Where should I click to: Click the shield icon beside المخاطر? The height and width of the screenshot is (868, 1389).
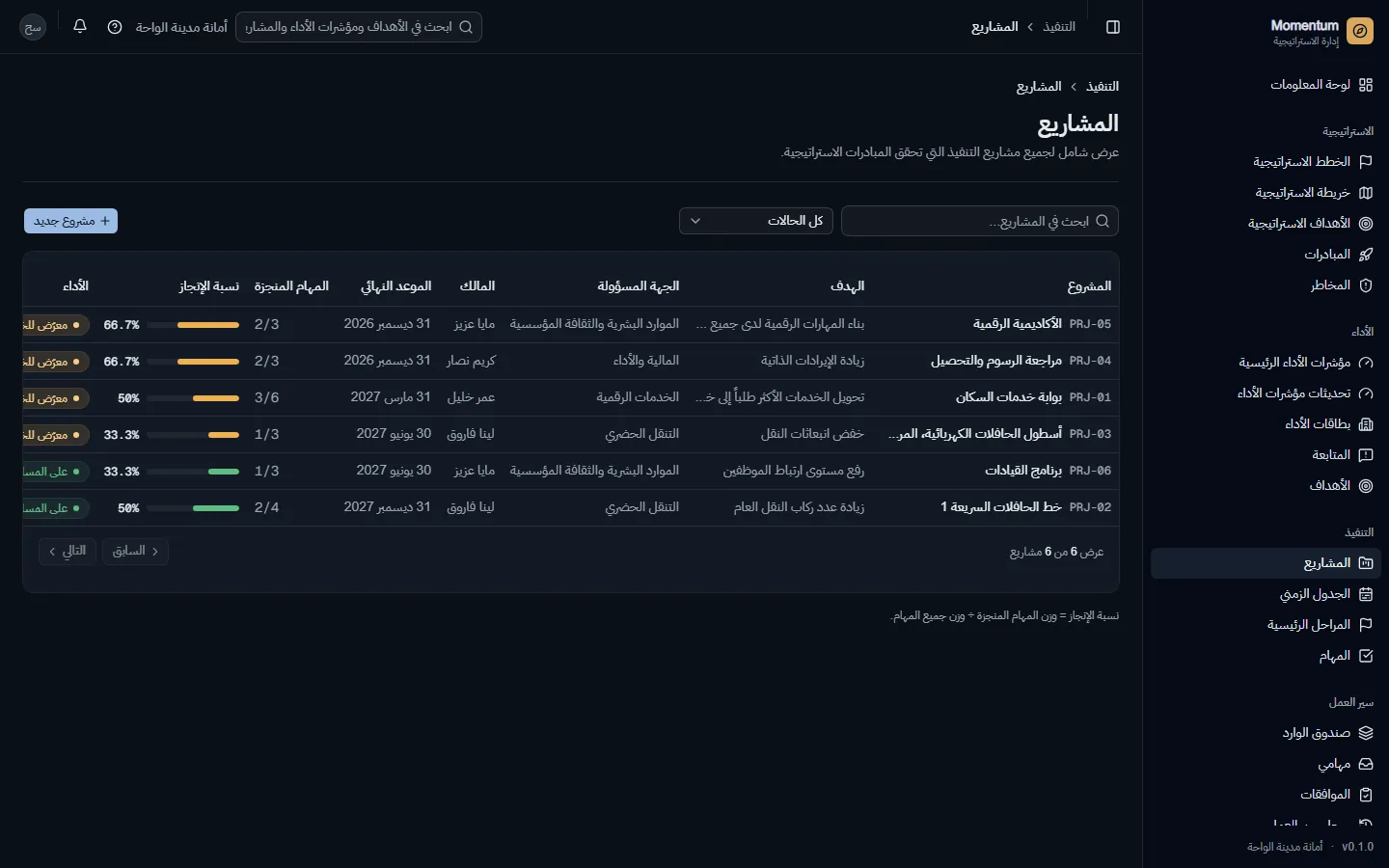click(x=1366, y=285)
